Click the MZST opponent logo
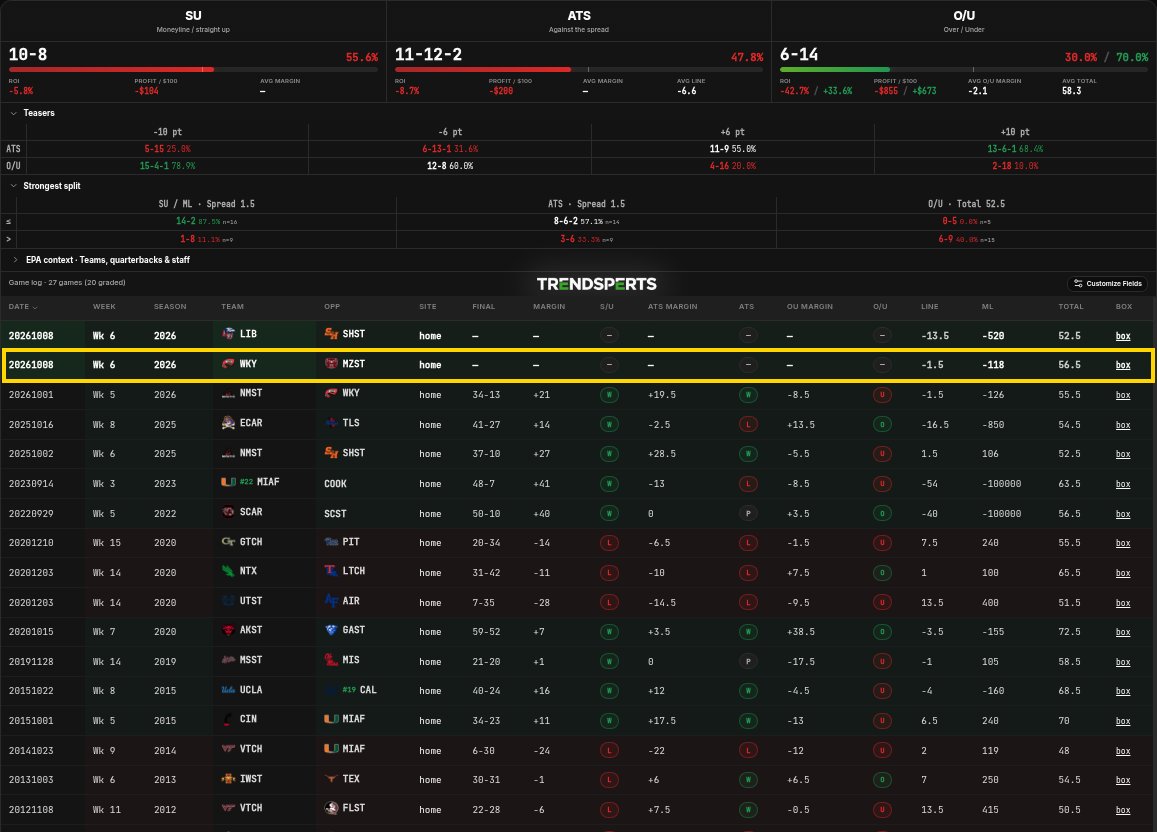 (x=331, y=364)
